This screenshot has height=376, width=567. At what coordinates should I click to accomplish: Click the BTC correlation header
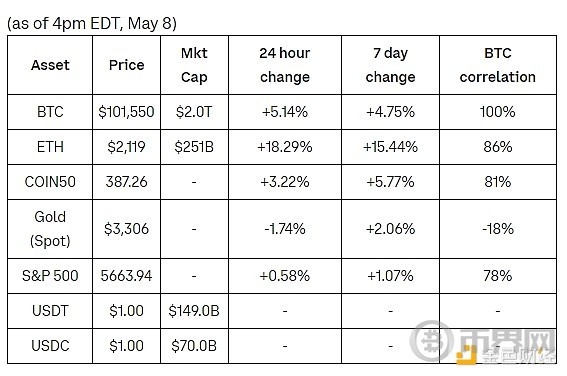[x=498, y=65]
